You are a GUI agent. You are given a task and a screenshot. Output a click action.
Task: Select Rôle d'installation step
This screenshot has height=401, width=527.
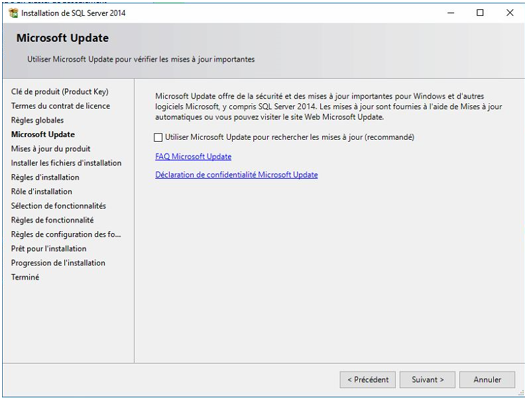tap(42, 192)
